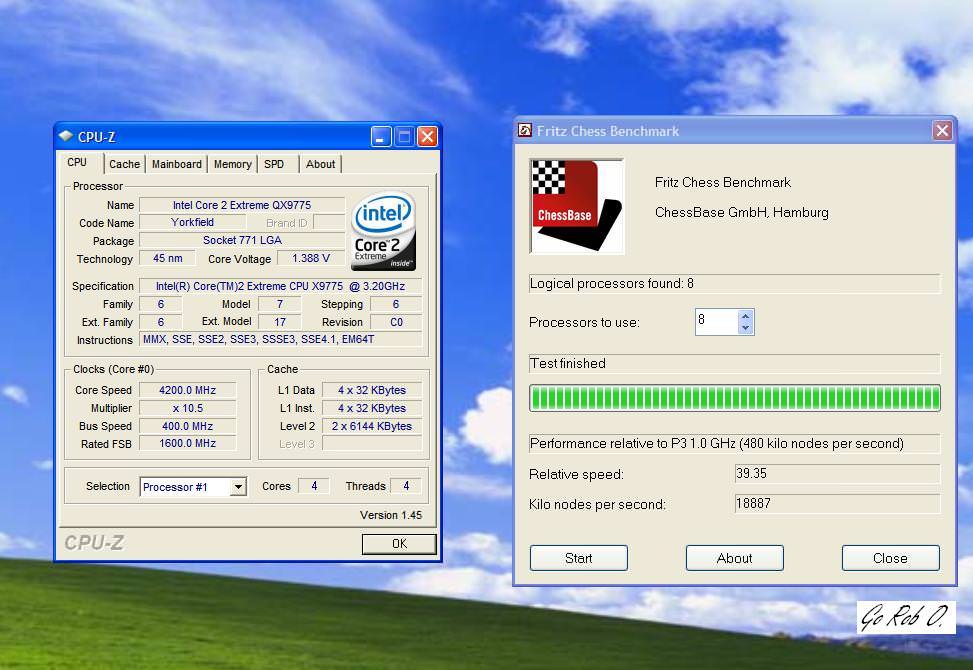
Task: Decrease processors to use with down arrow
Action: click(x=746, y=328)
